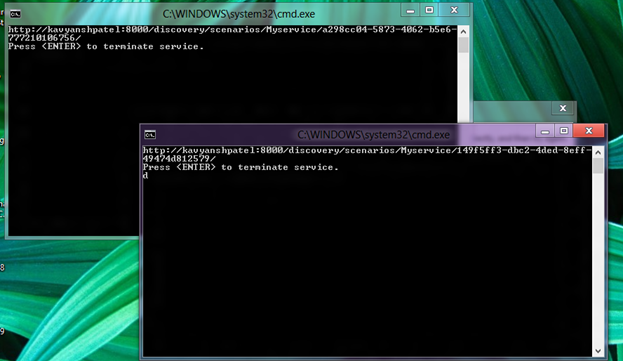Click 'Press <ENTER> to terminate service.' in back window
623x361 pixels.
[x=106, y=46]
